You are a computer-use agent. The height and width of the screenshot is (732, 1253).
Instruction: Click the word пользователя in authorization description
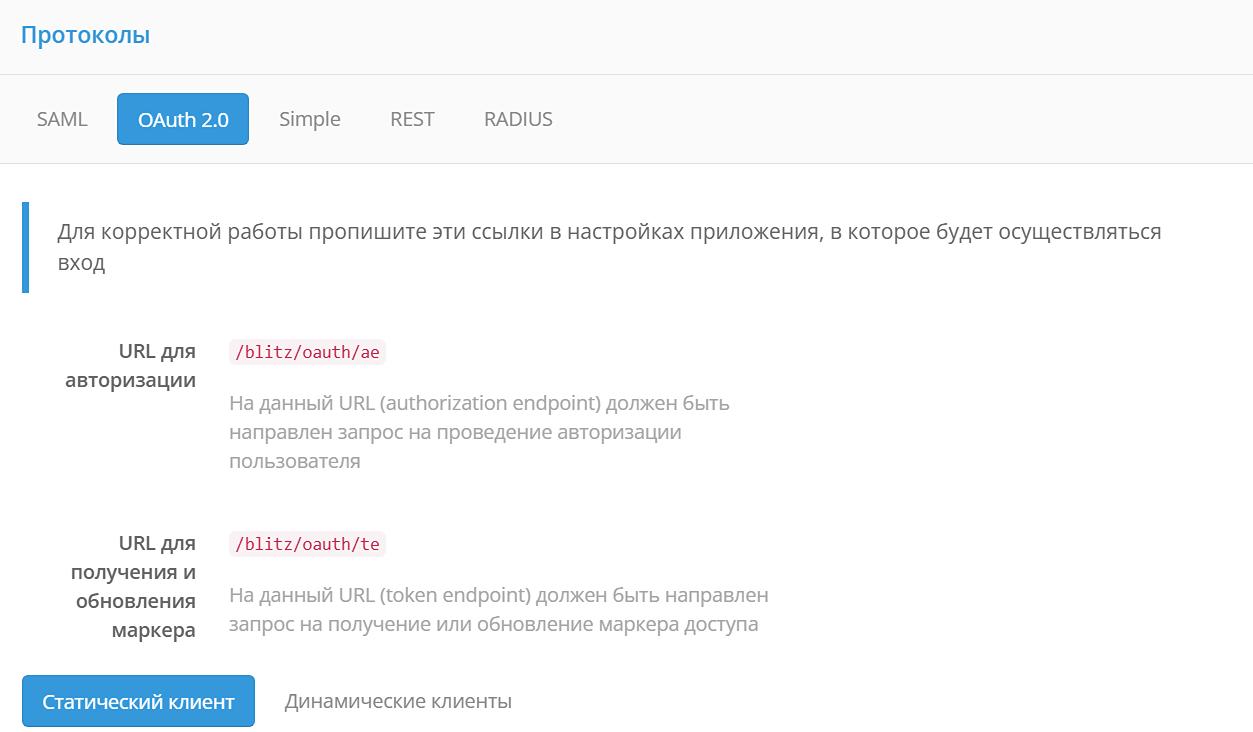click(294, 461)
